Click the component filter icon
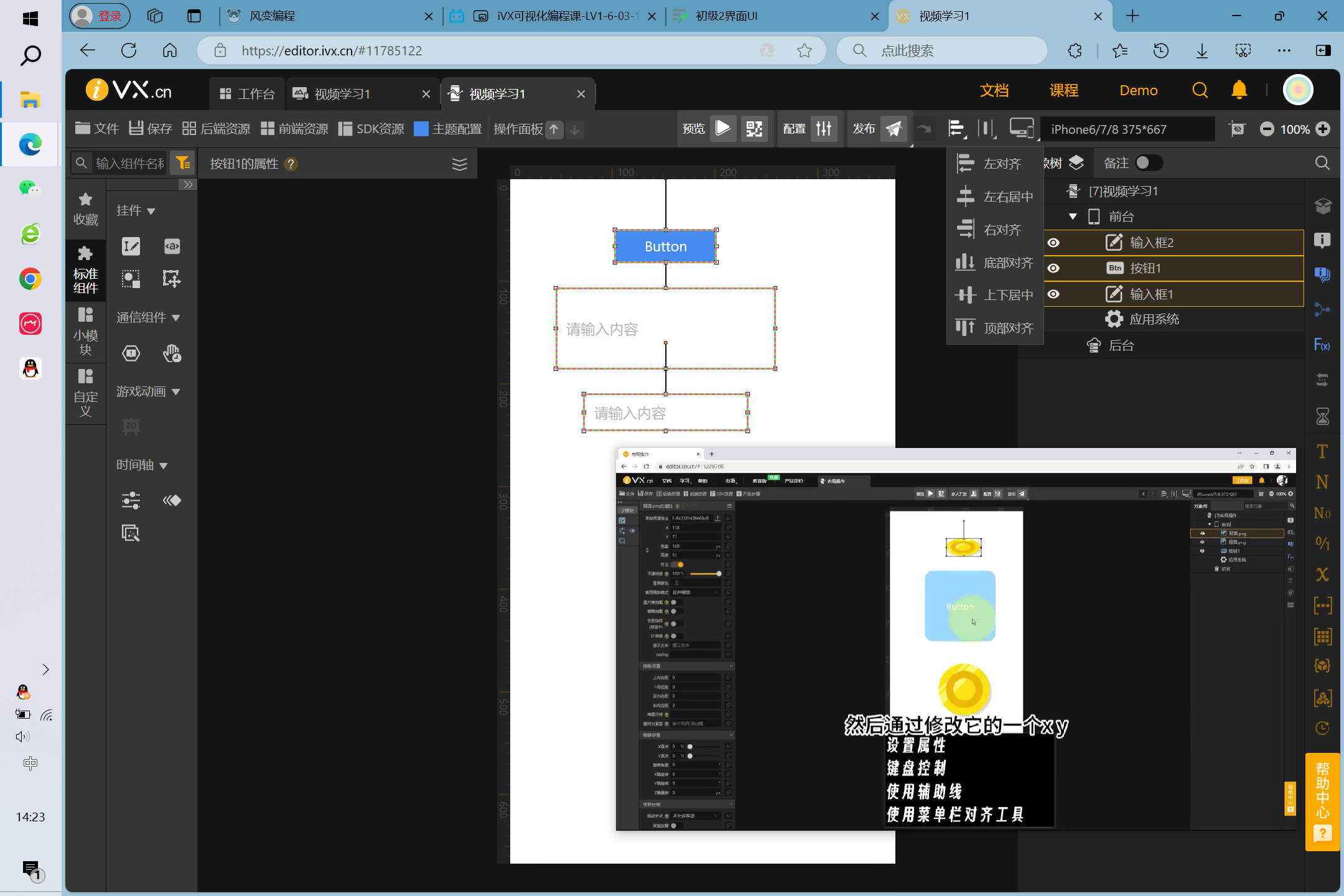Screen dimensions: 1344x896 [x=183, y=163]
